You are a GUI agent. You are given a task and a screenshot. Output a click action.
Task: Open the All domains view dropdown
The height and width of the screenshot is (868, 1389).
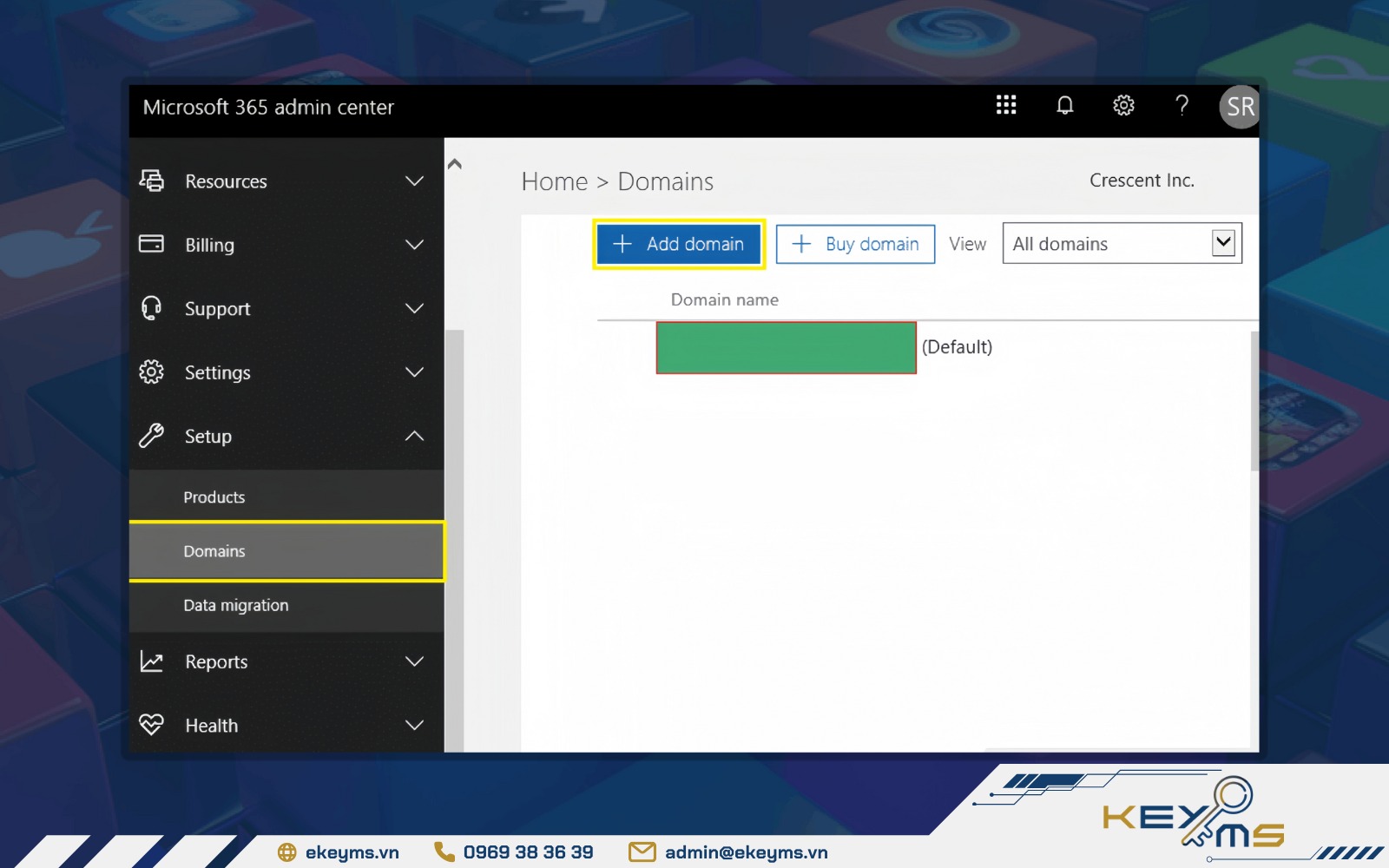(1122, 243)
